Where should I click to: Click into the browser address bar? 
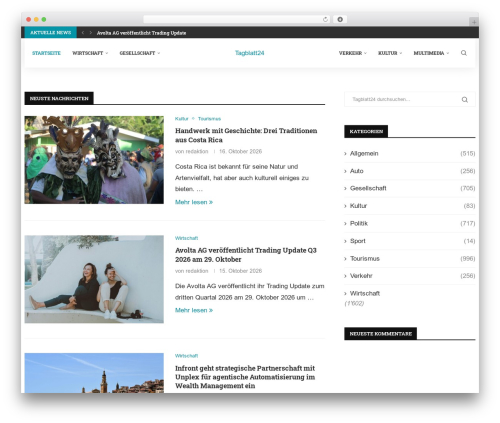click(x=237, y=19)
